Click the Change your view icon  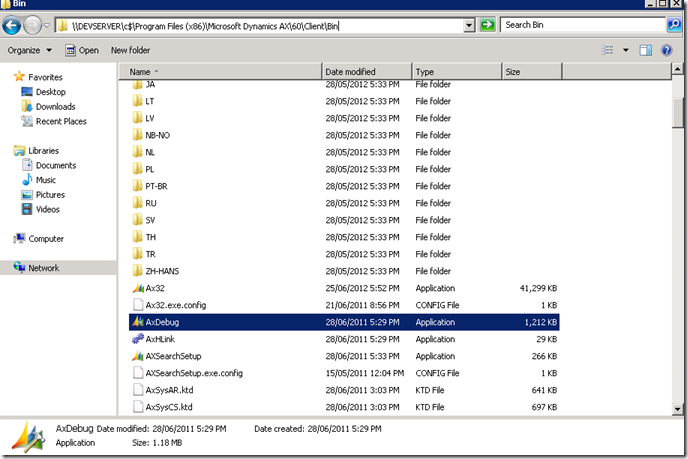[x=607, y=50]
